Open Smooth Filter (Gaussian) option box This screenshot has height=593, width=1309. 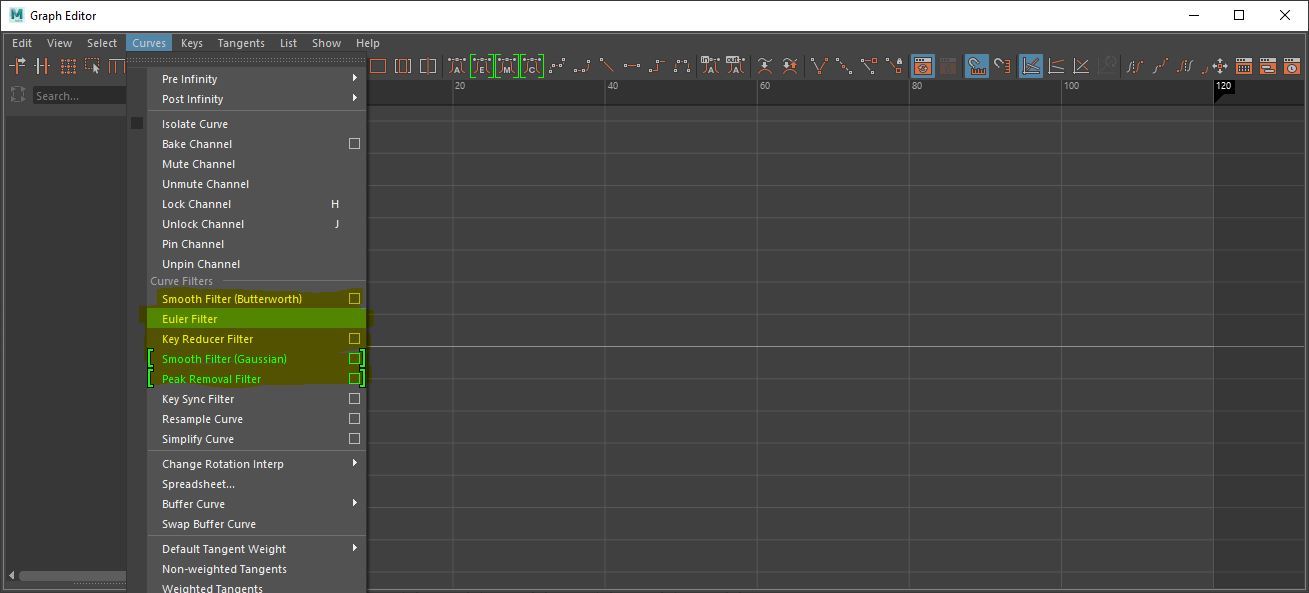[354, 359]
